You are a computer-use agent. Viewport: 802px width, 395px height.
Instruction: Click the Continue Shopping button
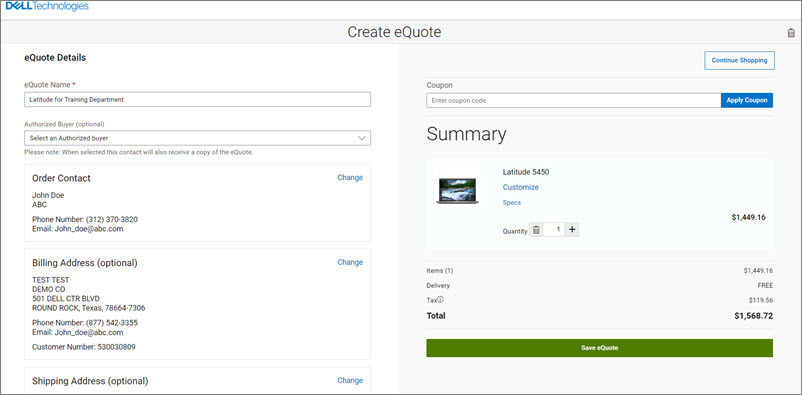pyautogui.click(x=740, y=60)
